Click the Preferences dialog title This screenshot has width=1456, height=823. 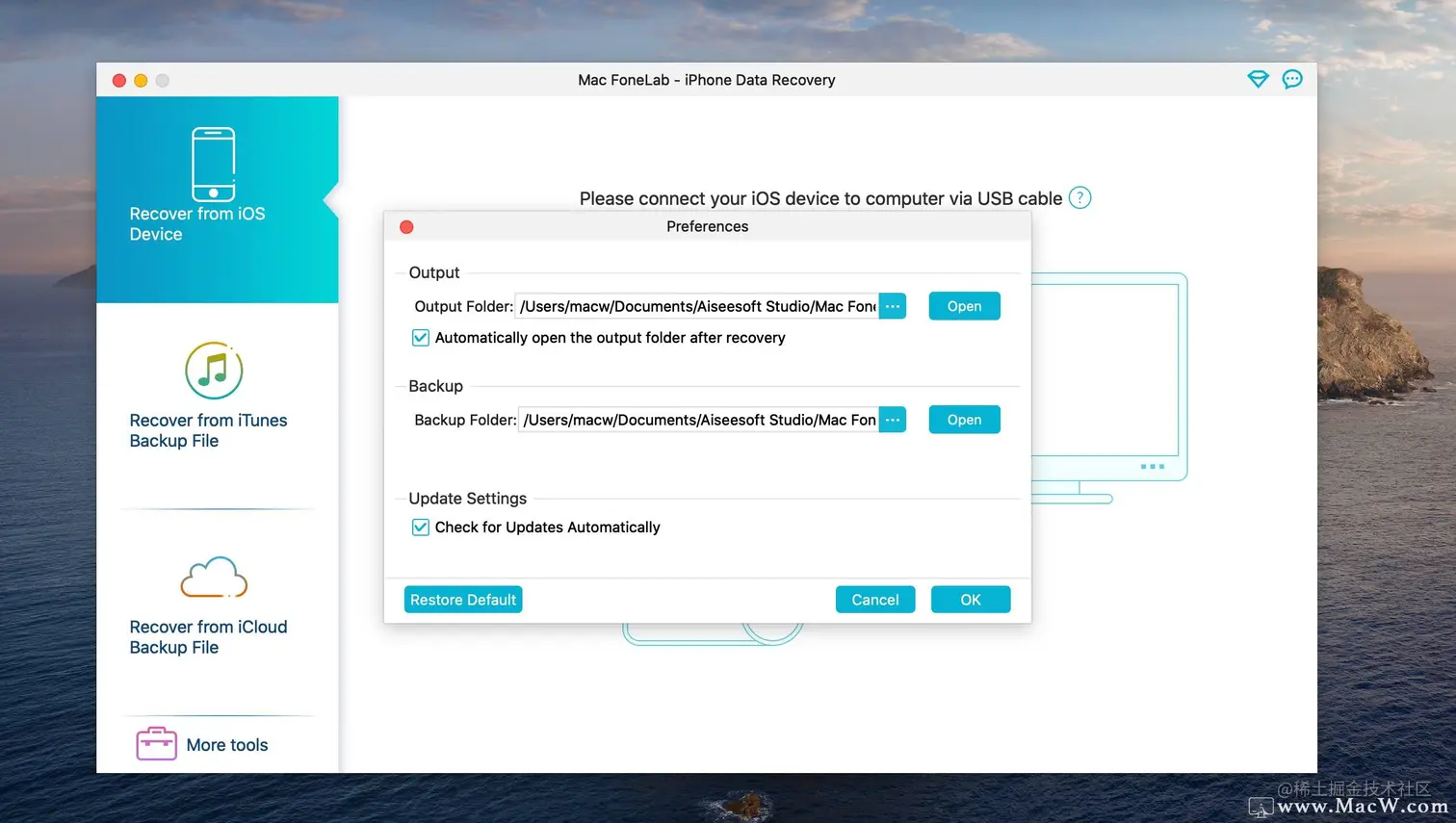707,226
